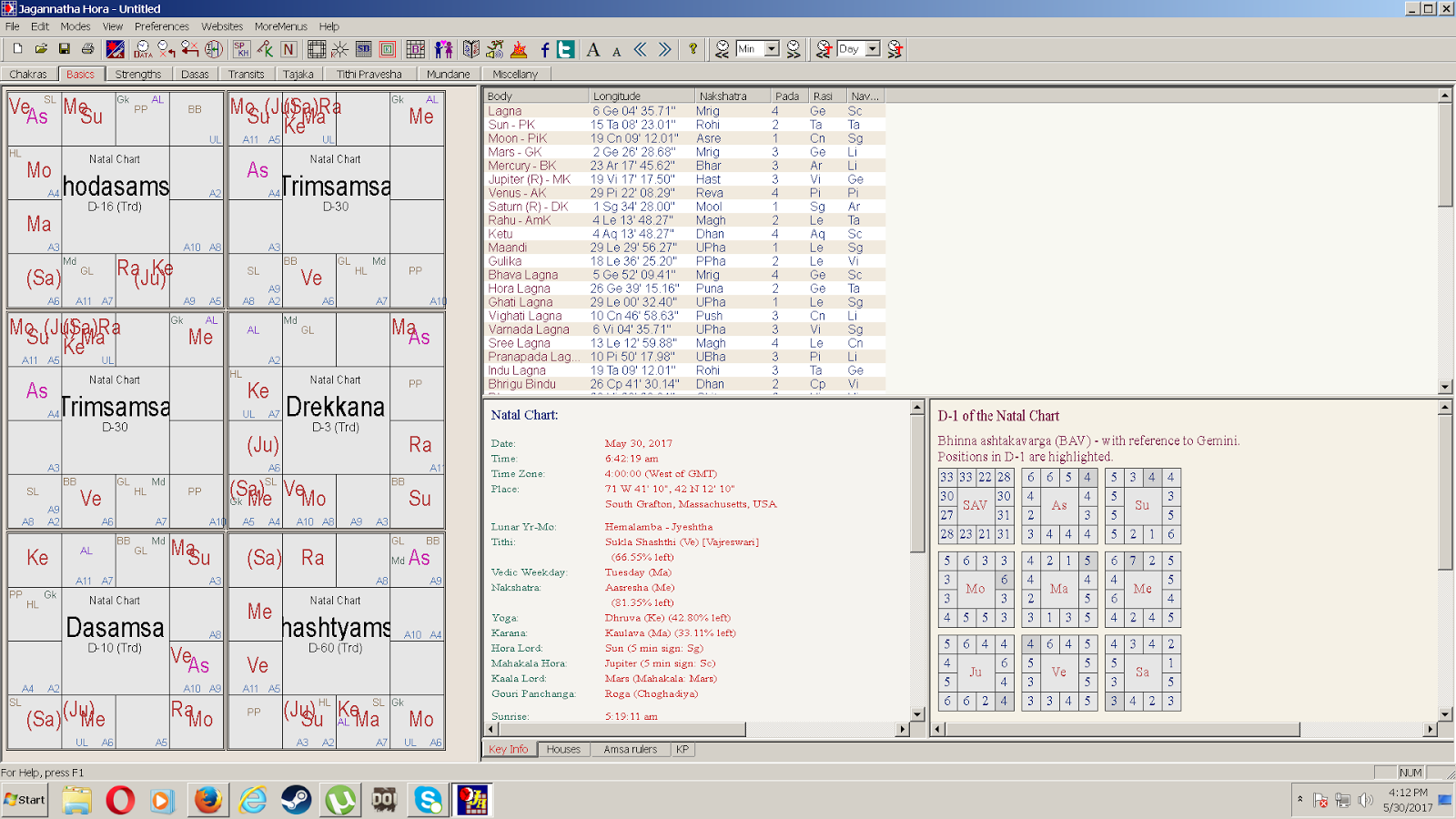Click the red-blue sun chart icon

116,49
